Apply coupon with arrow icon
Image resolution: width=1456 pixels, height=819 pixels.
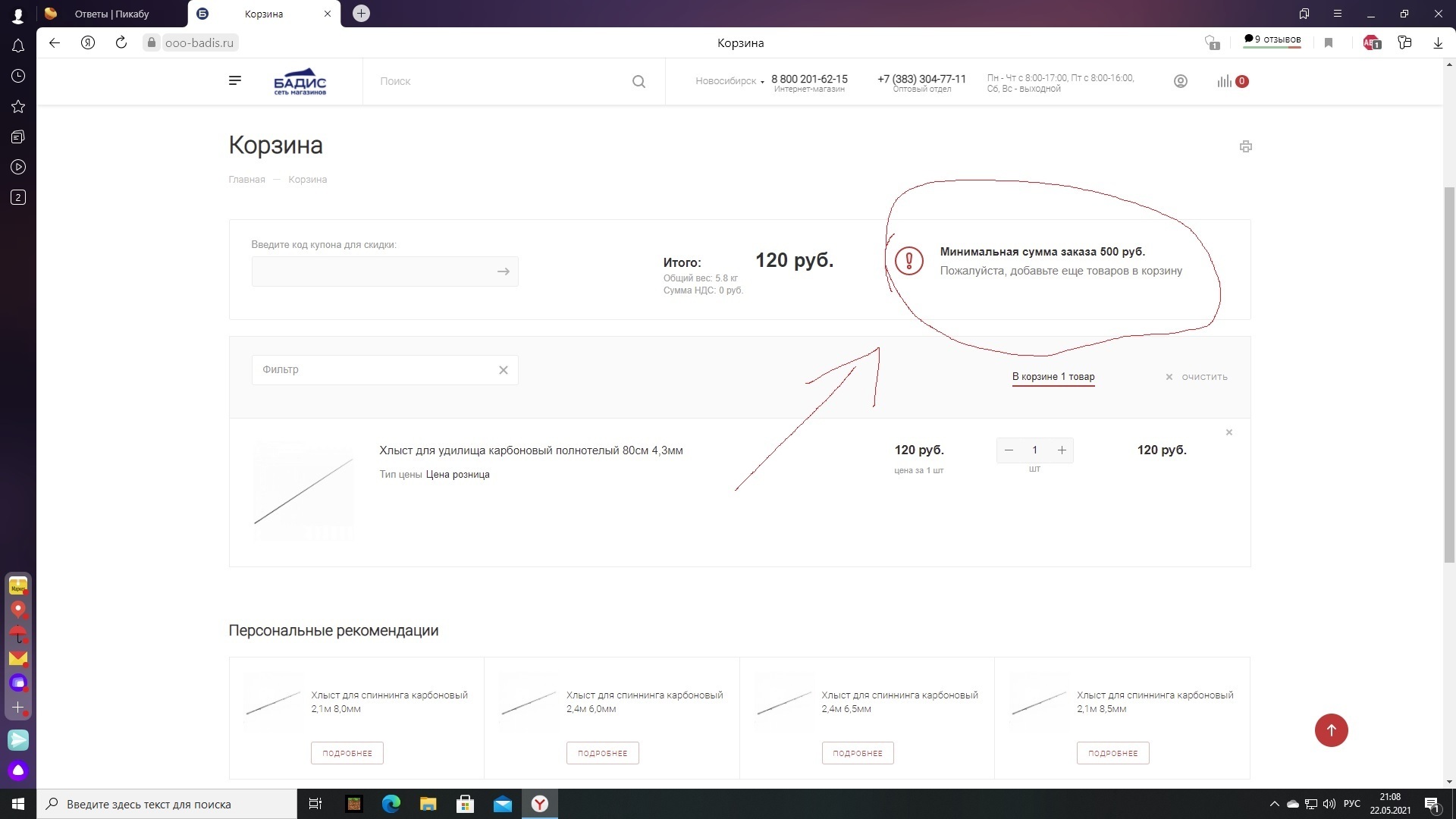coord(503,271)
